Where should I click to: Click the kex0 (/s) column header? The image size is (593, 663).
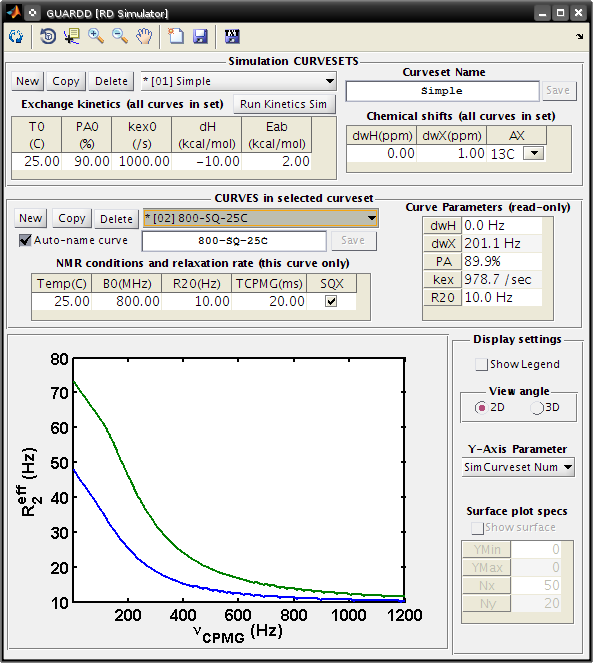(x=142, y=135)
